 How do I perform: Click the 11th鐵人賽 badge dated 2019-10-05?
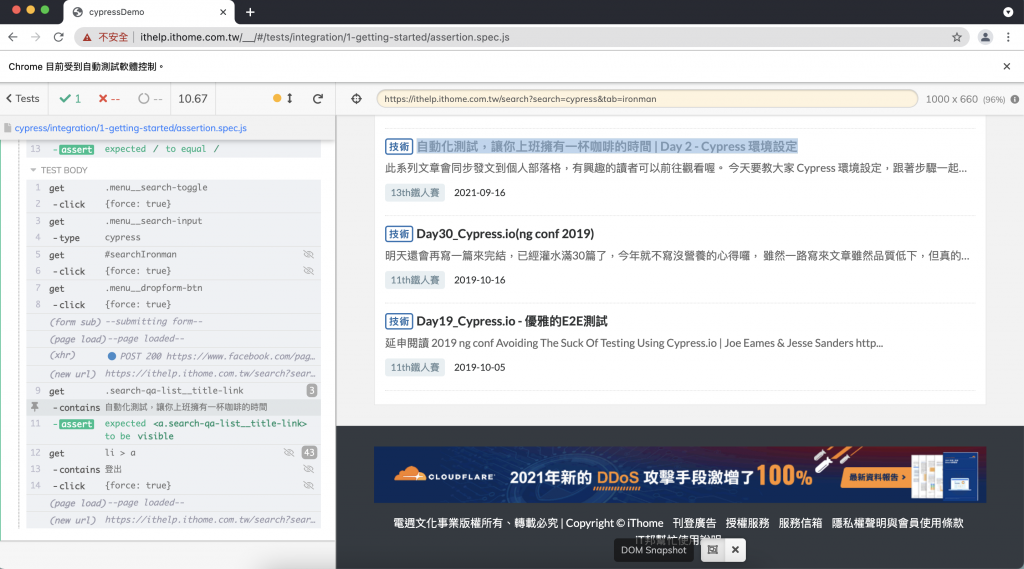click(415, 368)
